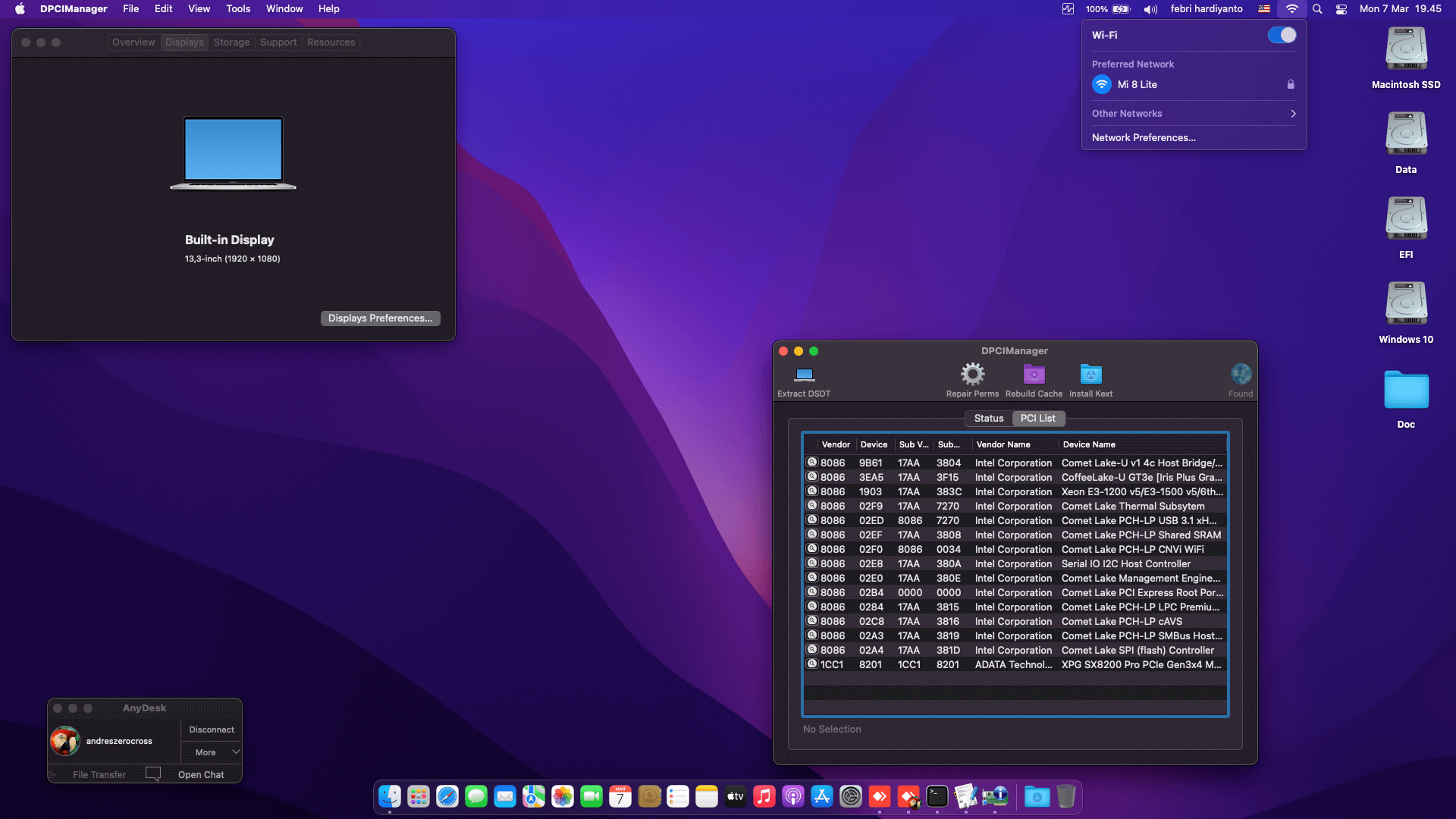Open the Window menu

click(x=284, y=9)
